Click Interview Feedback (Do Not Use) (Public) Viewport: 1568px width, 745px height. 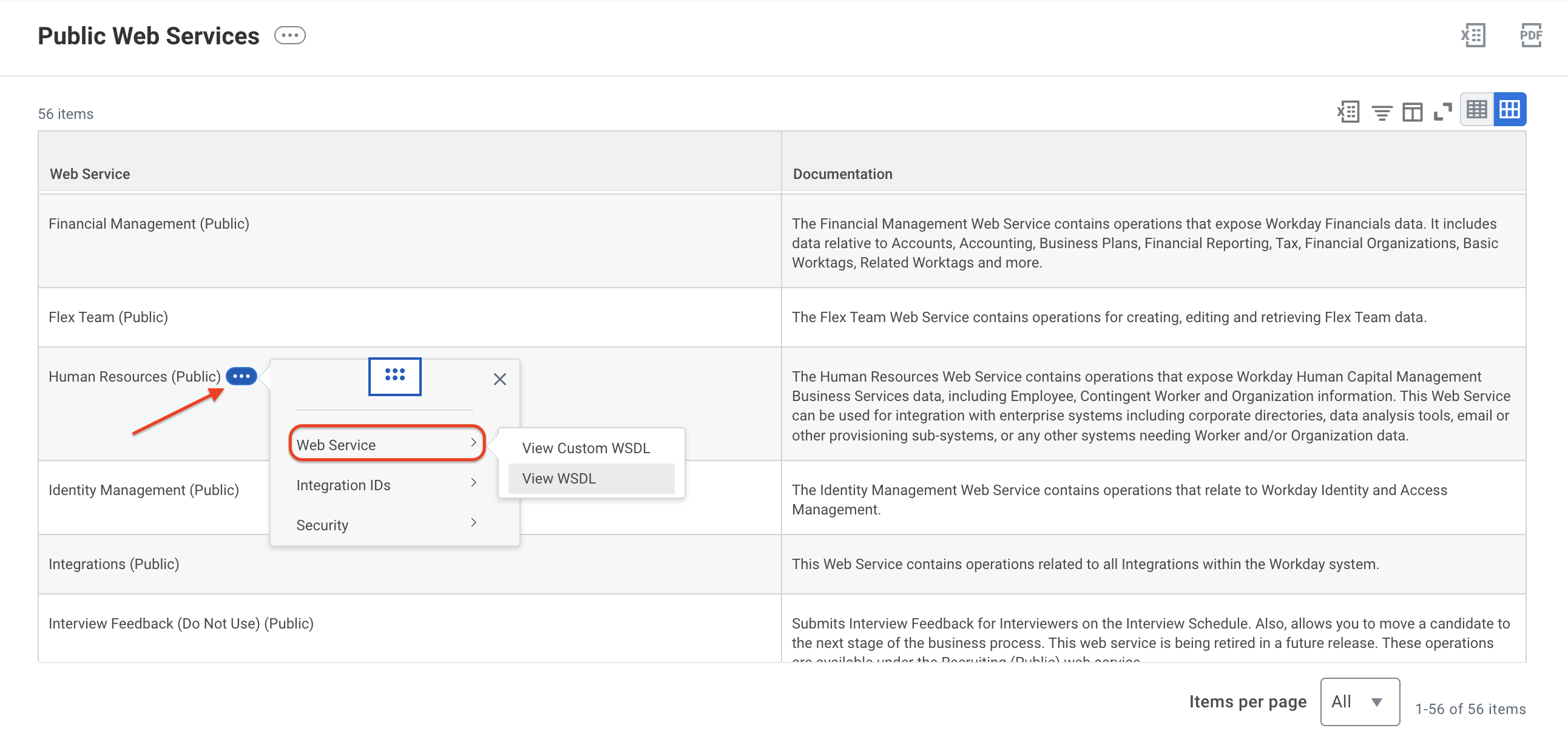pos(181,624)
